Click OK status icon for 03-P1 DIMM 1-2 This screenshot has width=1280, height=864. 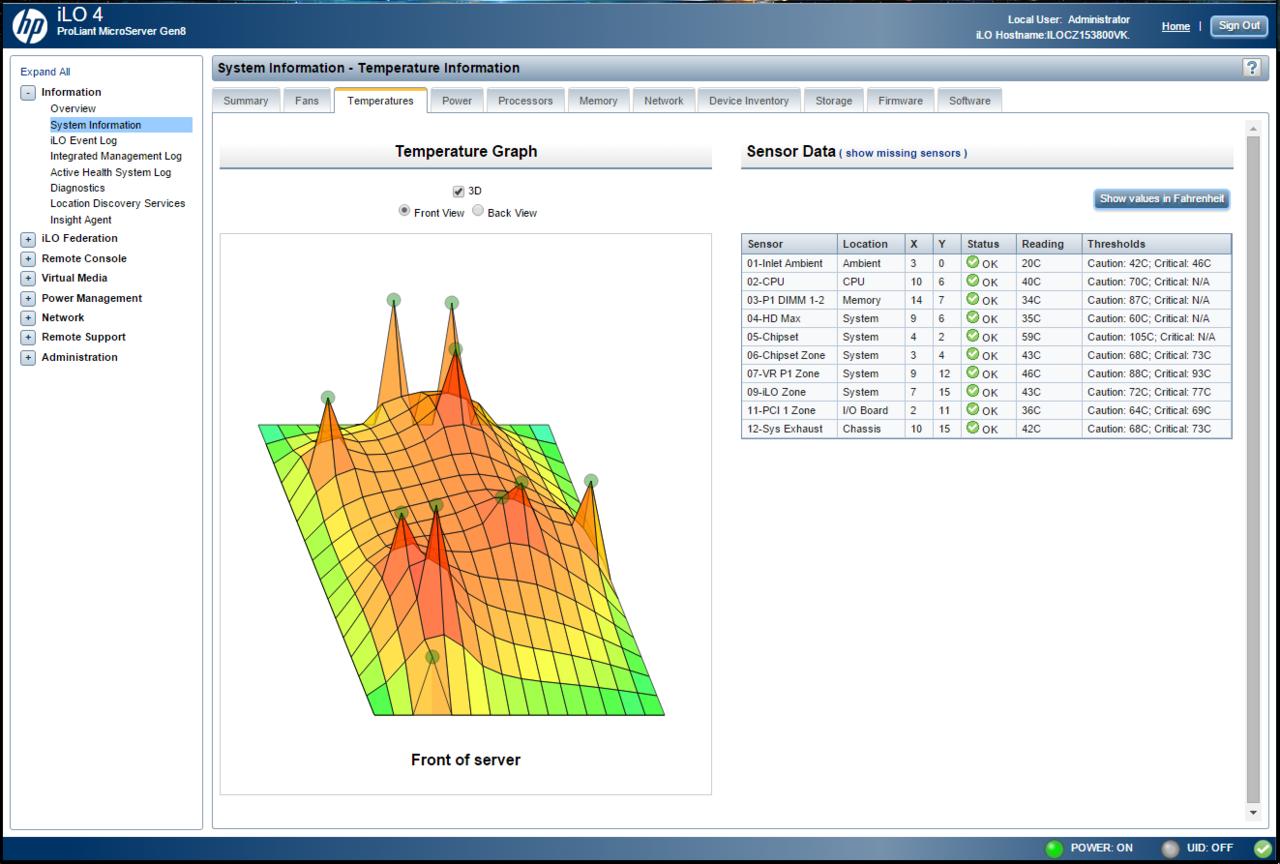(973, 299)
